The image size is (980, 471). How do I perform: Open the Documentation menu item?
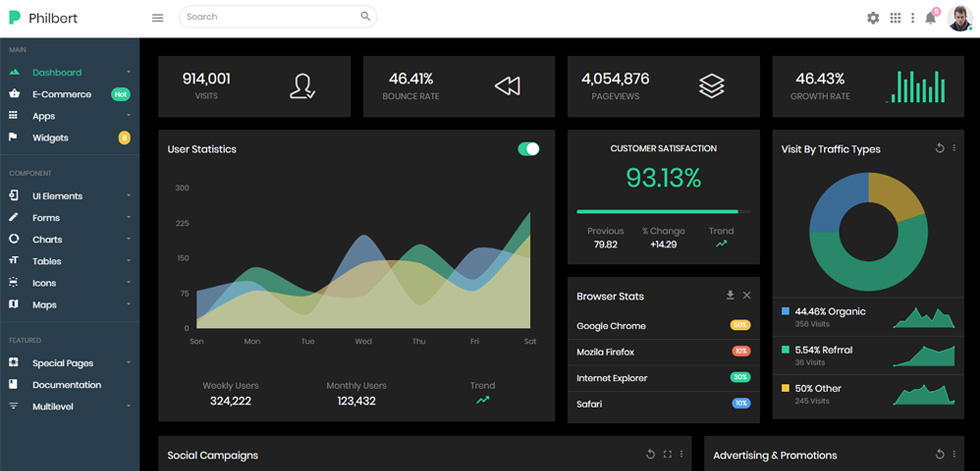[x=69, y=384]
